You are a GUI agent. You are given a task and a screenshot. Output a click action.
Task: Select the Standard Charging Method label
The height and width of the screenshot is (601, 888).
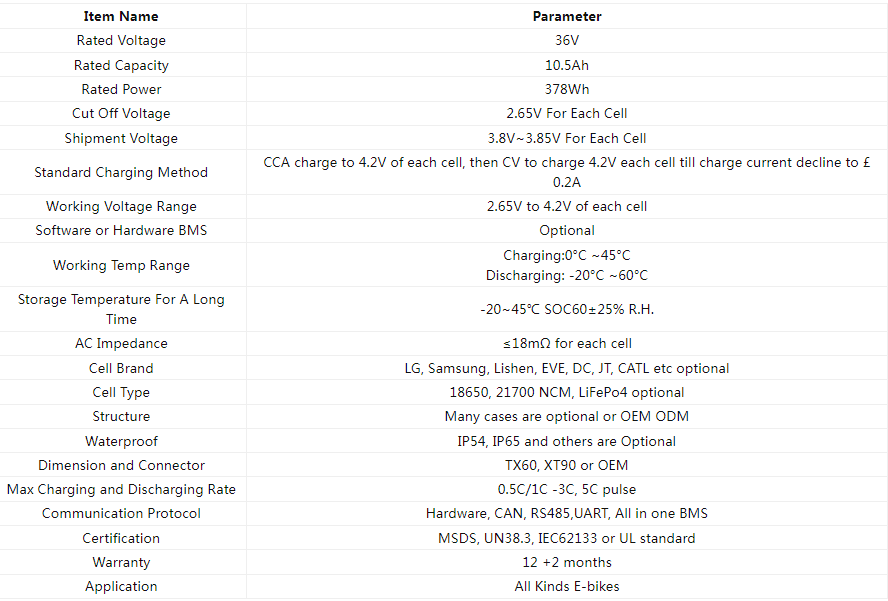pyautogui.click(x=121, y=172)
